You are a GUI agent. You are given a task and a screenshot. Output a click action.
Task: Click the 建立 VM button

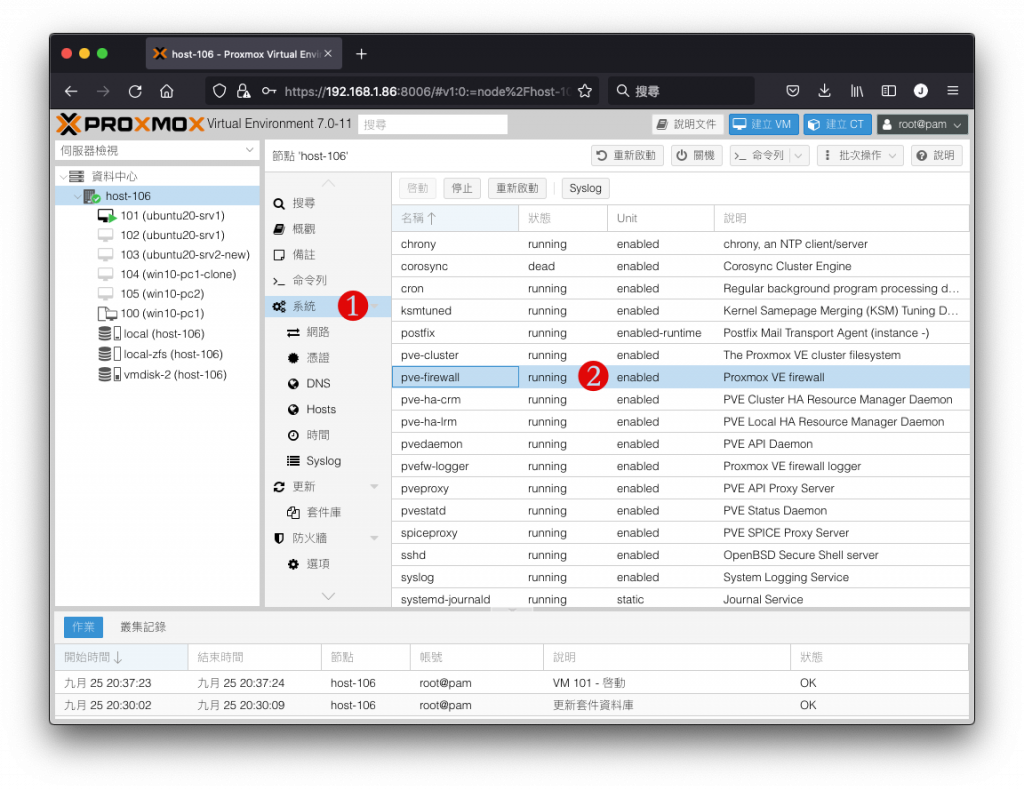point(763,124)
